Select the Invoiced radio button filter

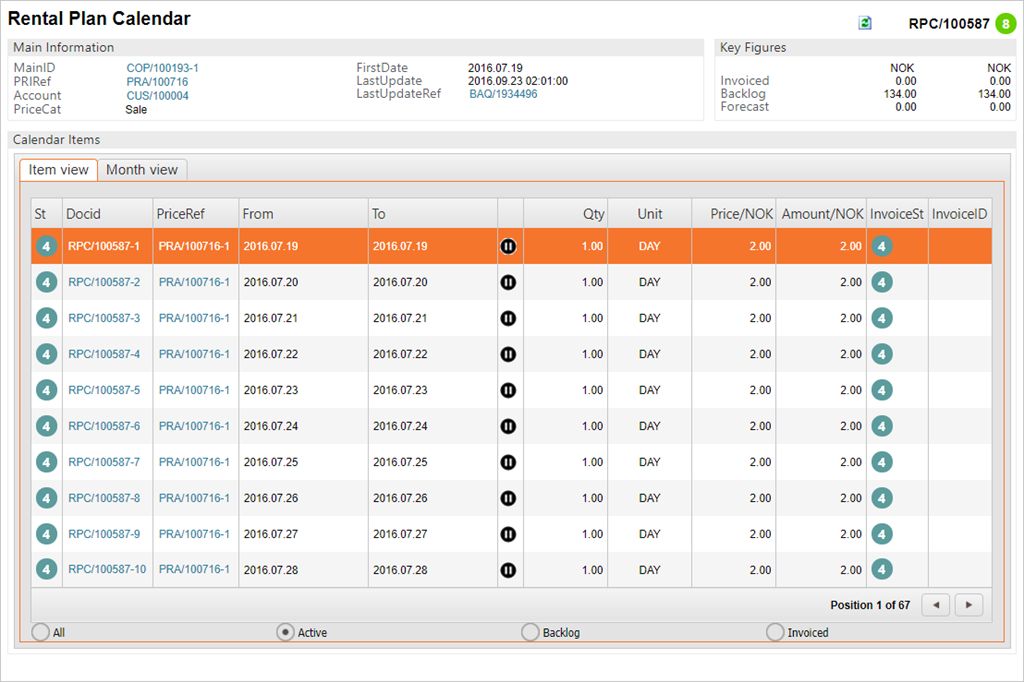tap(774, 632)
